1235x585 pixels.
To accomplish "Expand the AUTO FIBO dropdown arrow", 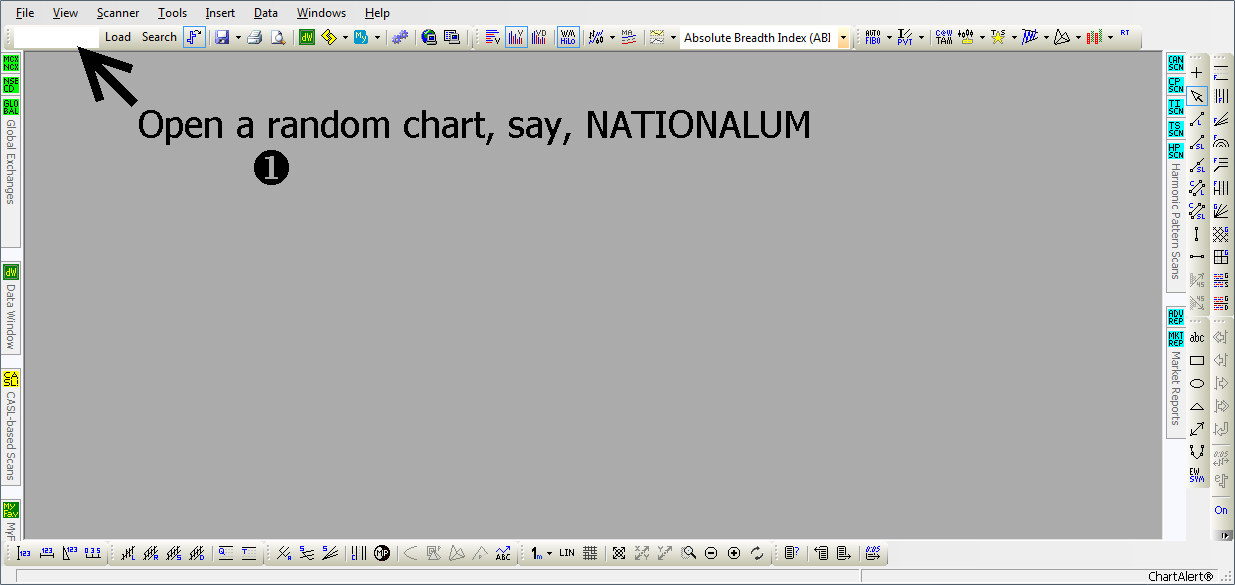I will coord(888,37).
